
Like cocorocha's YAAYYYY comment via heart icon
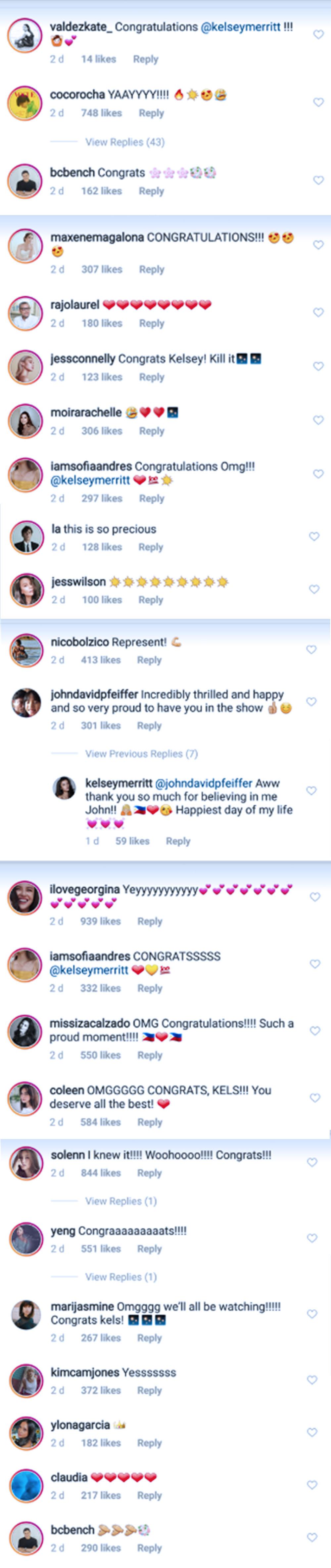click(318, 102)
